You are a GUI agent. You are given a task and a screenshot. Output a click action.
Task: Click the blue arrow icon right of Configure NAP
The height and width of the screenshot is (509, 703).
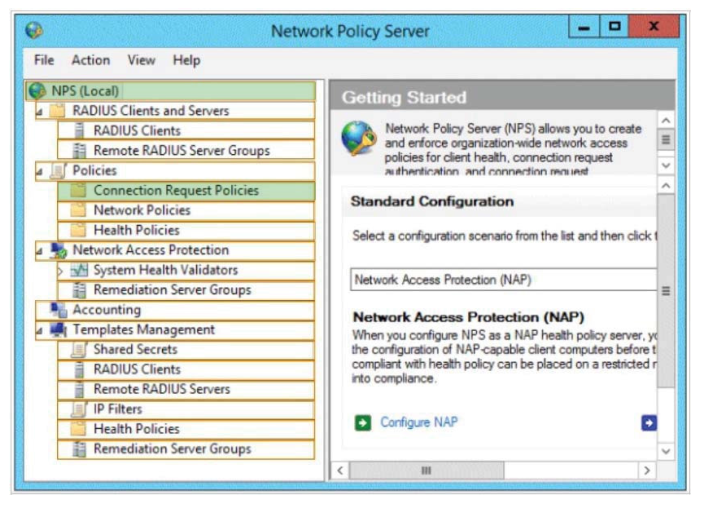[x=649, y=422]
